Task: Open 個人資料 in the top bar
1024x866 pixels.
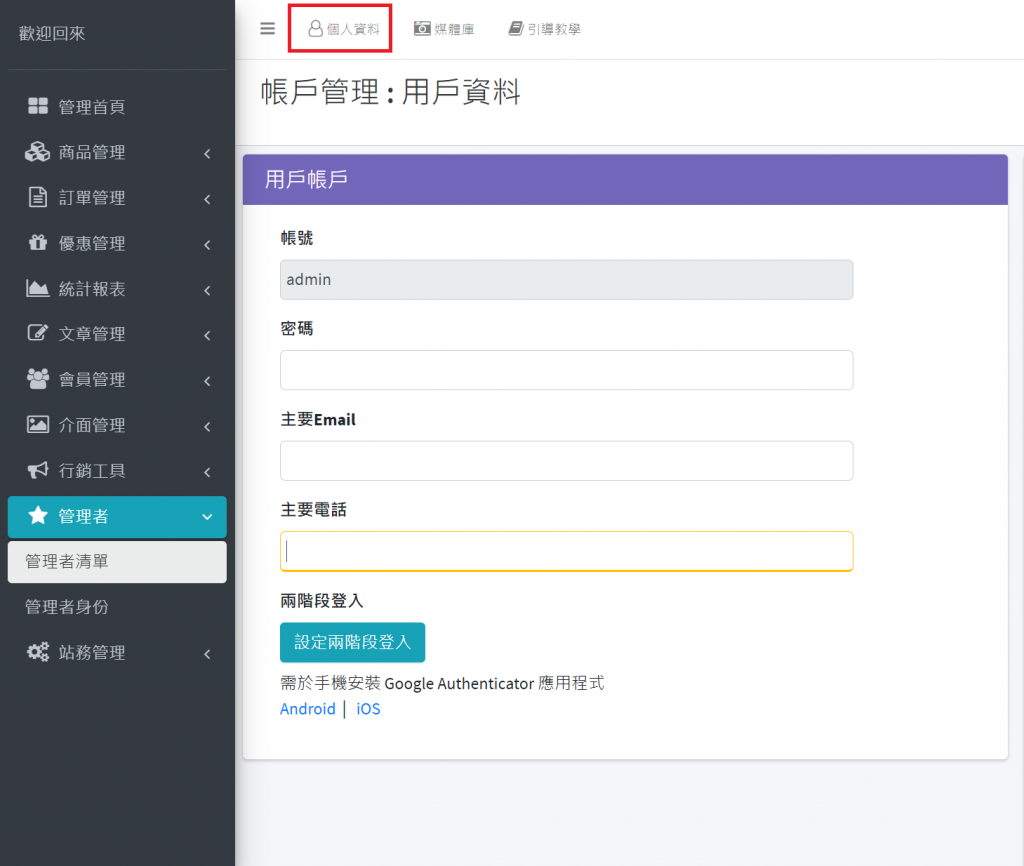Action: 344,29
